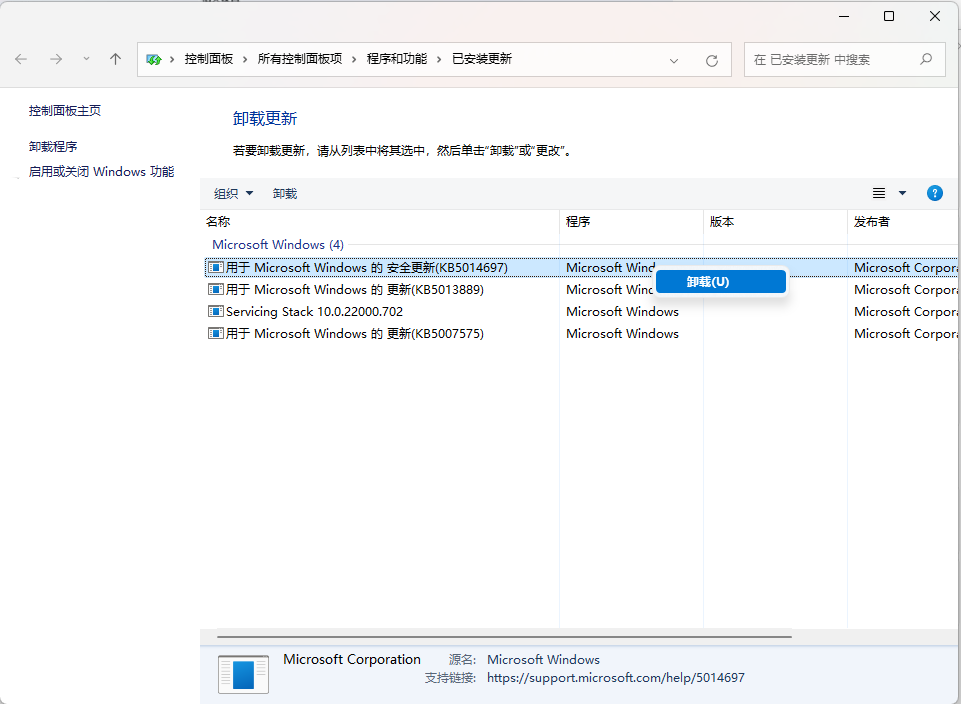The image size is (961, 704).
Task: Click the horizontal scrollbar at list bottom
Action: [504, 636]
